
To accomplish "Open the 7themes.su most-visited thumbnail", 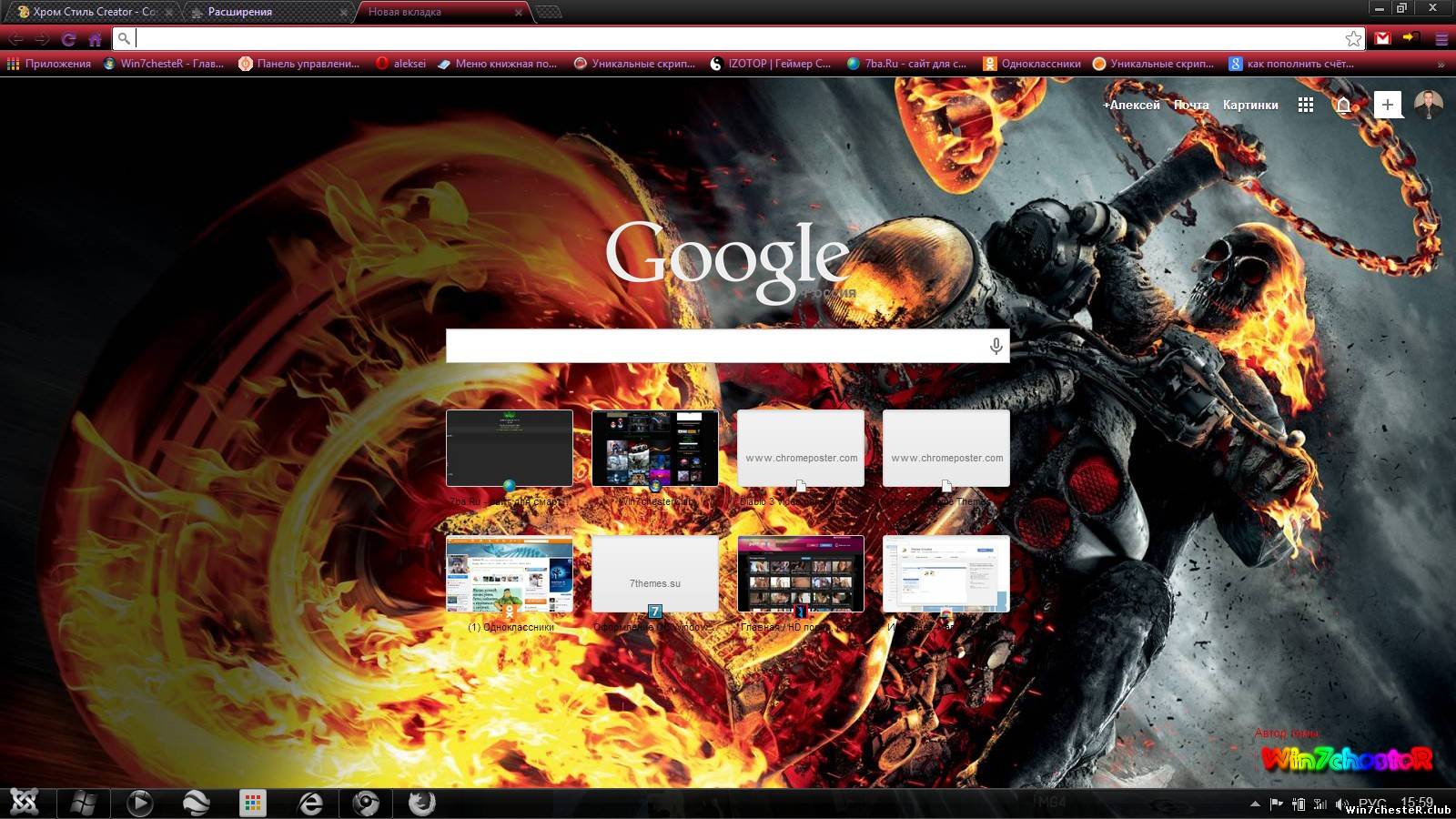I will click(x=655, y=573).
